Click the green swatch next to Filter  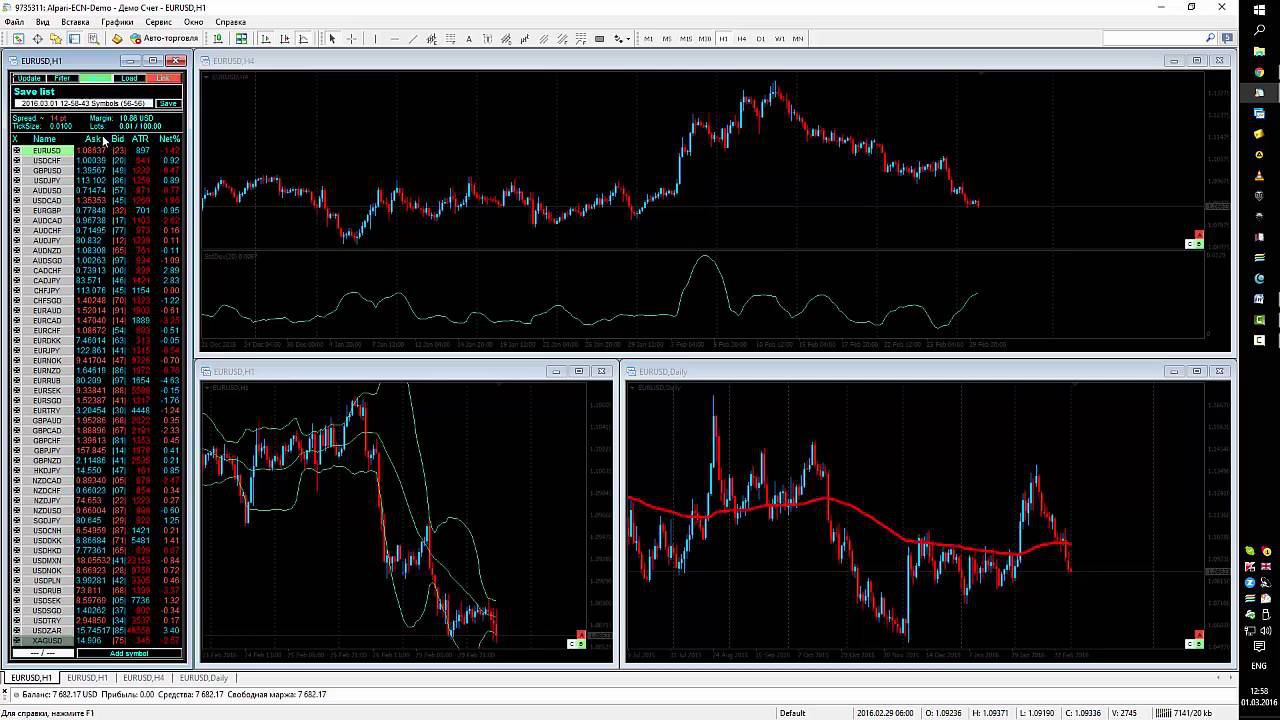(x=95, y=78)
